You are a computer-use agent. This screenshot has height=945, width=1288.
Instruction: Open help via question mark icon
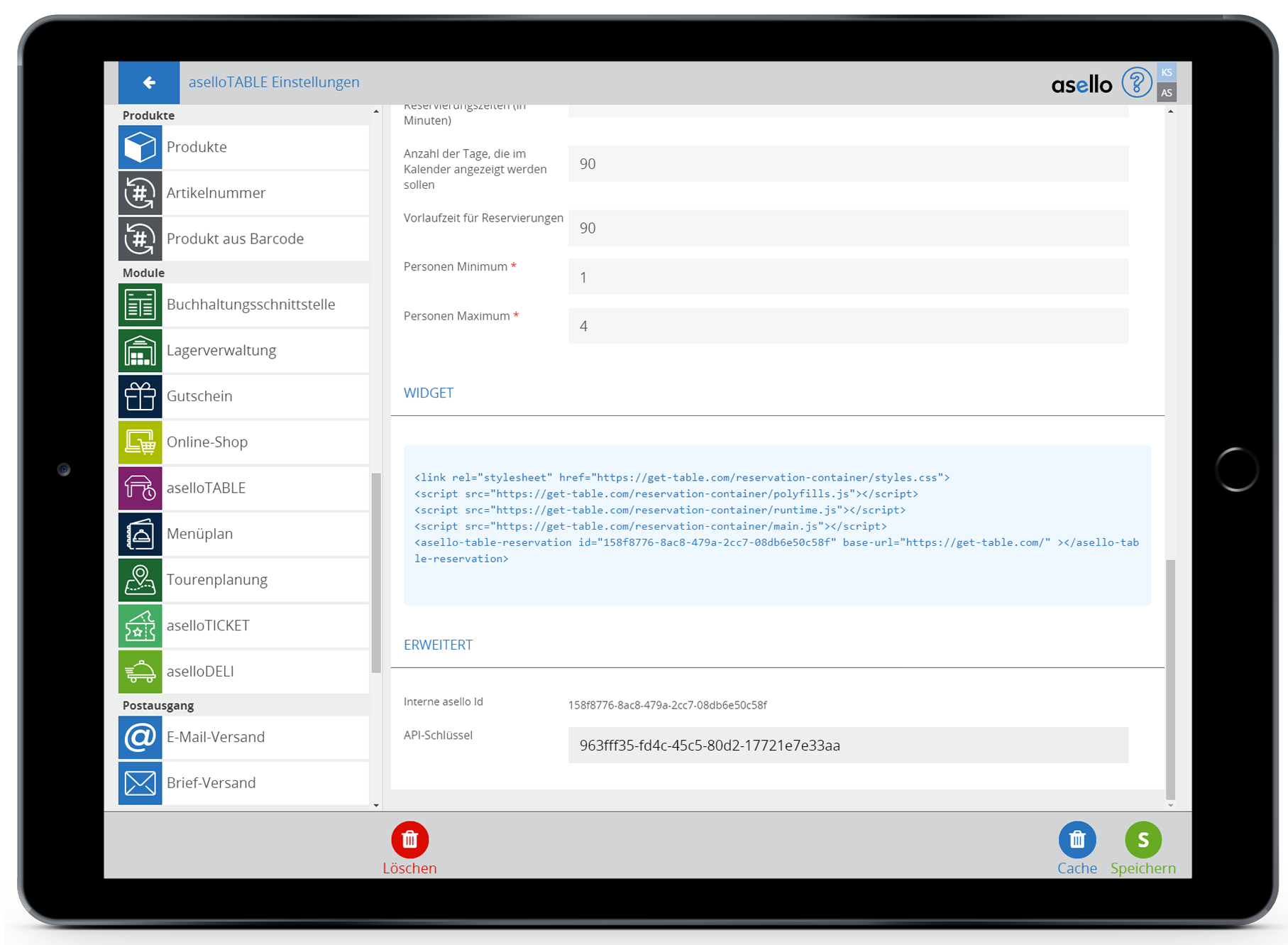[1135, 83]
